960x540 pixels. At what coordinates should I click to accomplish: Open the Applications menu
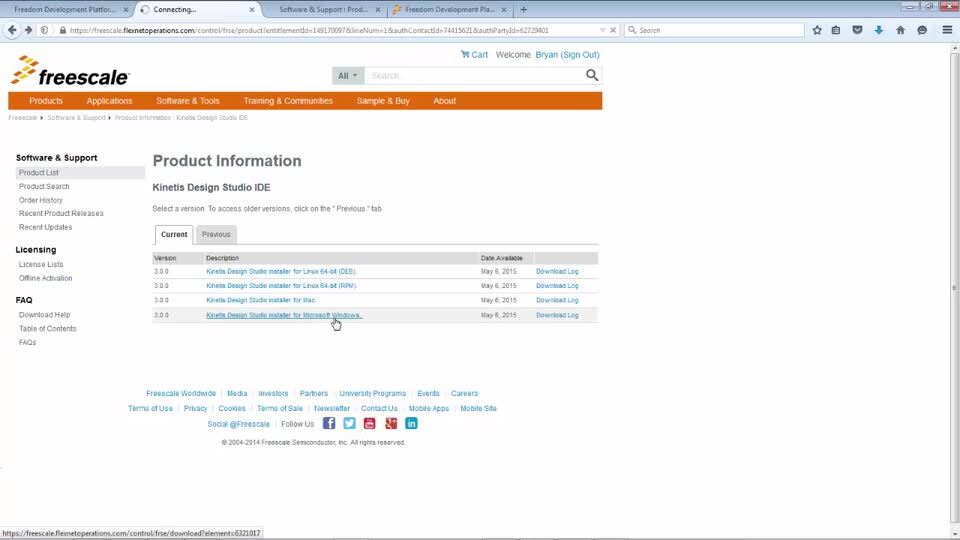click(109, 101)
